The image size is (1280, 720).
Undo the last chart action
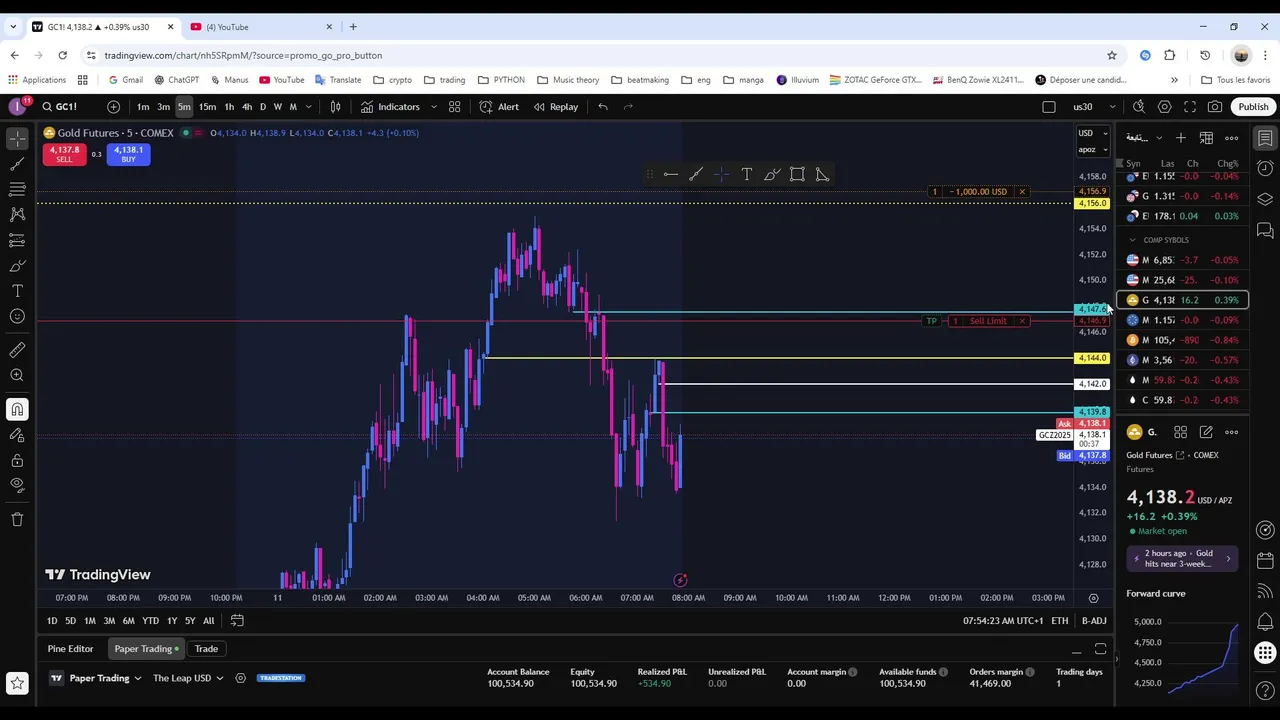(x=603, y=107)
